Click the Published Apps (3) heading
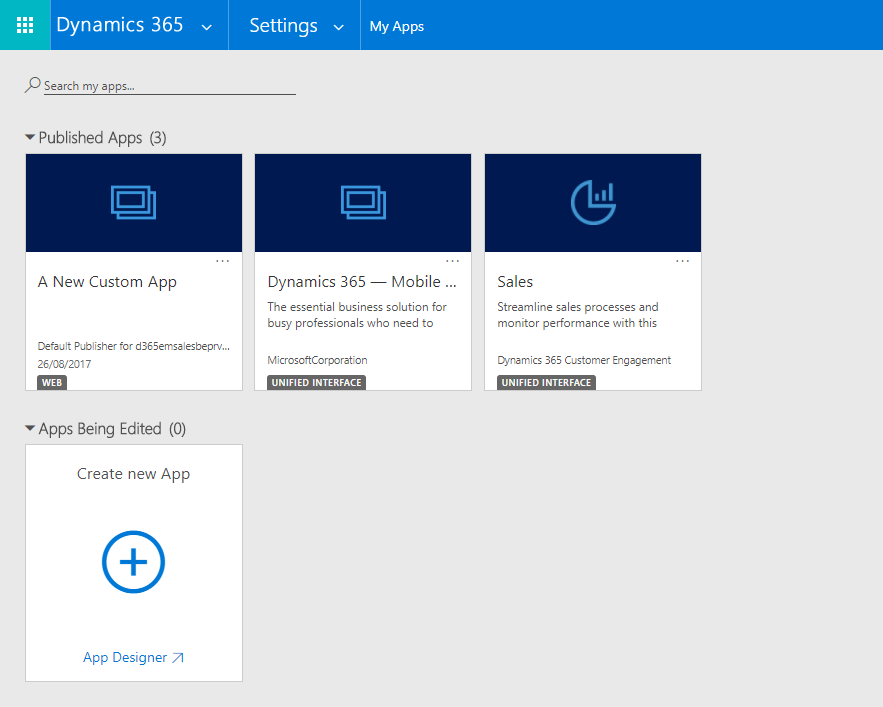 click(x=102, y=138)
